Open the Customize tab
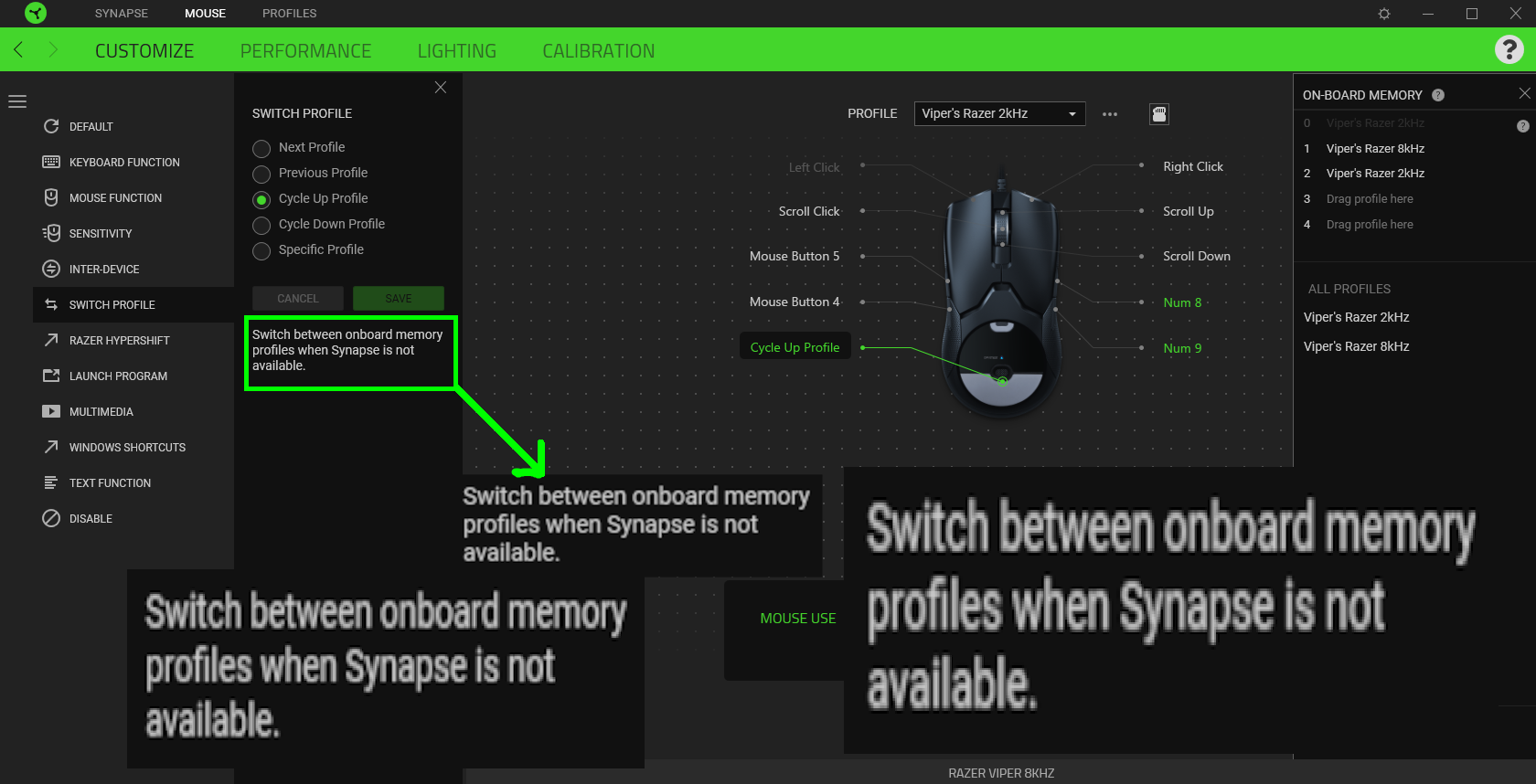 [144, 51]
